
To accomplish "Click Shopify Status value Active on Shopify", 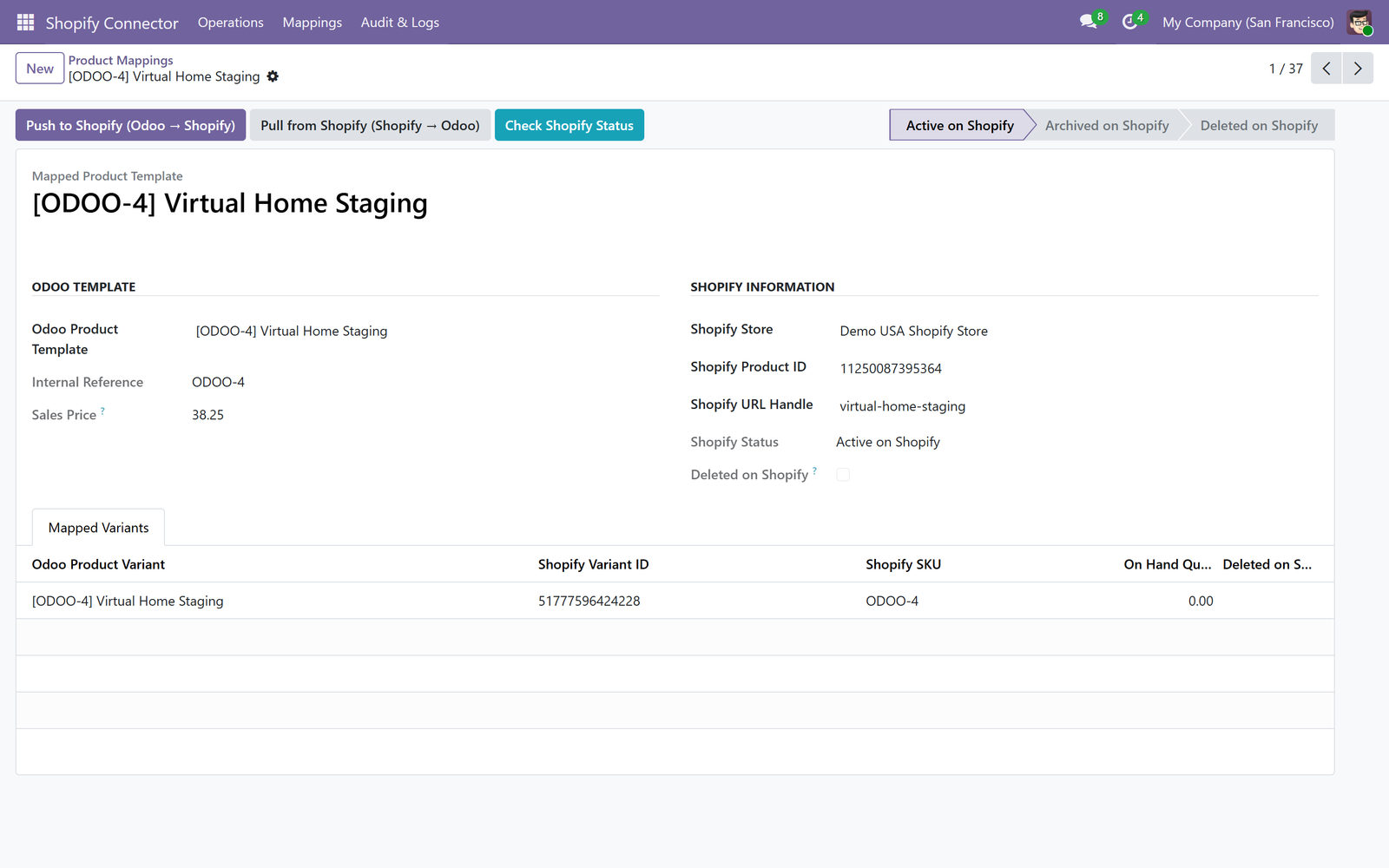I will point(888,442).
